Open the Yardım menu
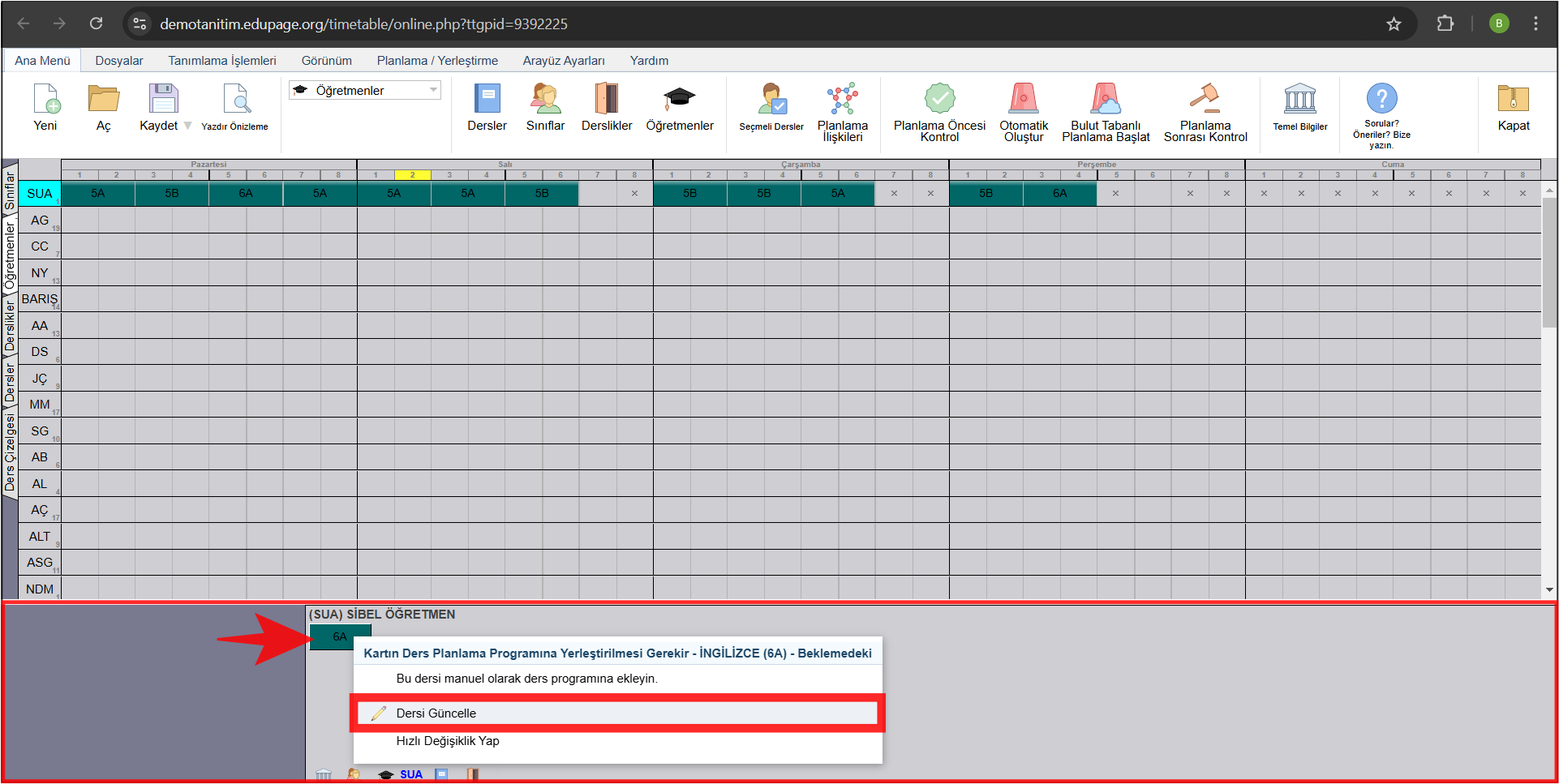This screenshot has height=784, width=1559. tap(649, 61)
